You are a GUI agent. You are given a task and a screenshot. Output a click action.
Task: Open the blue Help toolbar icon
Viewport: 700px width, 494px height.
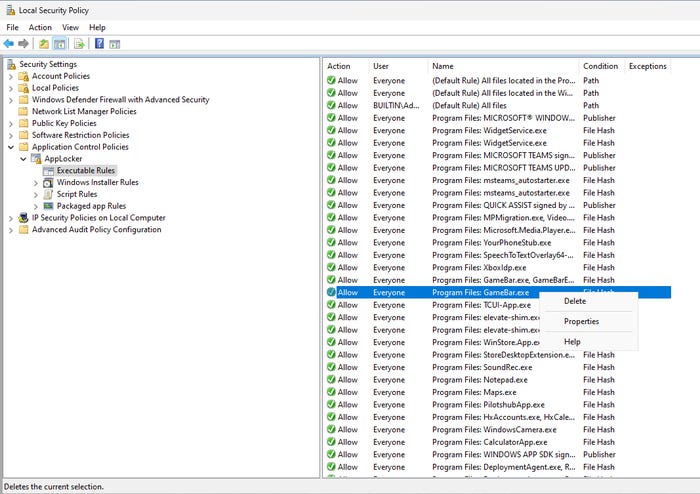pos(100,43)
